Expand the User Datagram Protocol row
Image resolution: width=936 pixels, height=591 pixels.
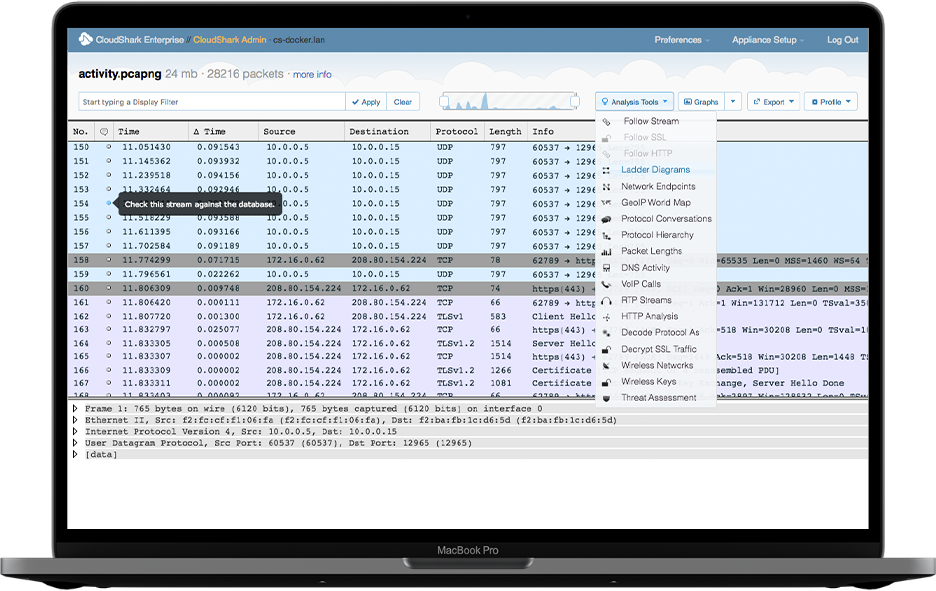click(x=75, y=443)
